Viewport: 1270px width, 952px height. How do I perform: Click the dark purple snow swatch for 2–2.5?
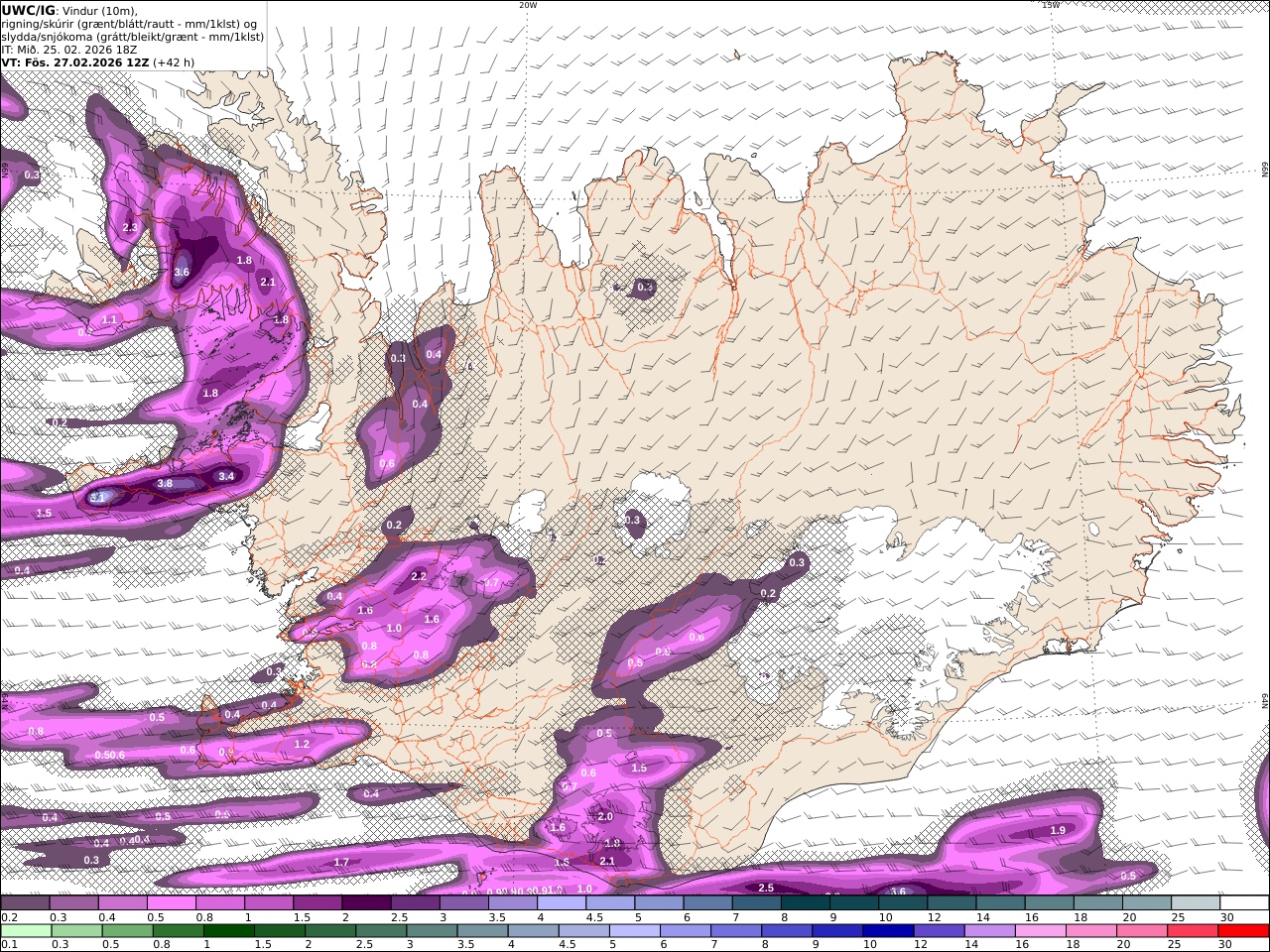coord(366,903)
